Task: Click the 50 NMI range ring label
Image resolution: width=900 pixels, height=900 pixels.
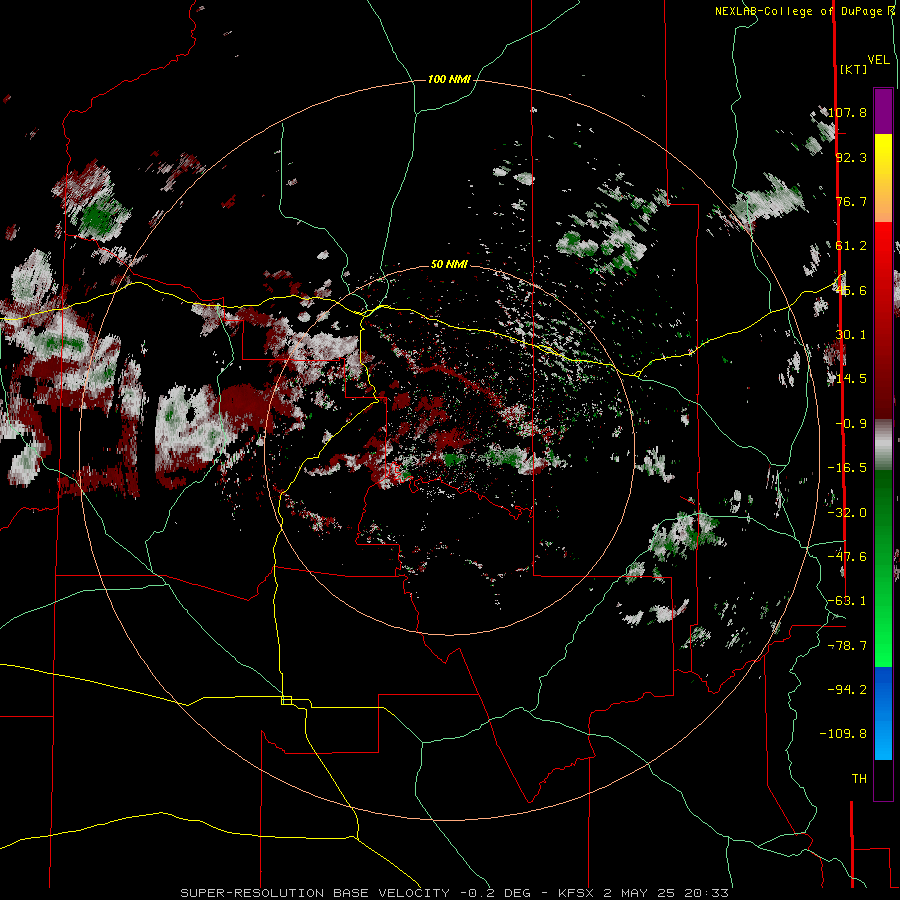Action: (449, 265)
